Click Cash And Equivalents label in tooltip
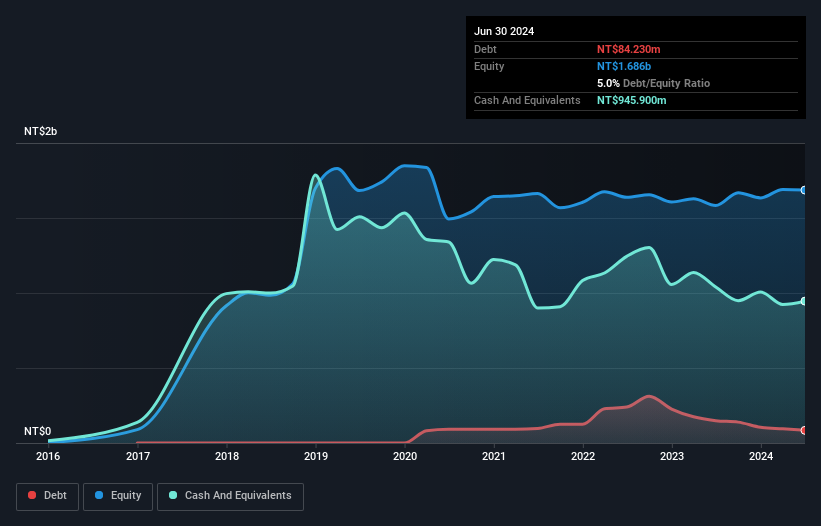The height and width of the screenshot is (526, 821). [x=527, y=100]
